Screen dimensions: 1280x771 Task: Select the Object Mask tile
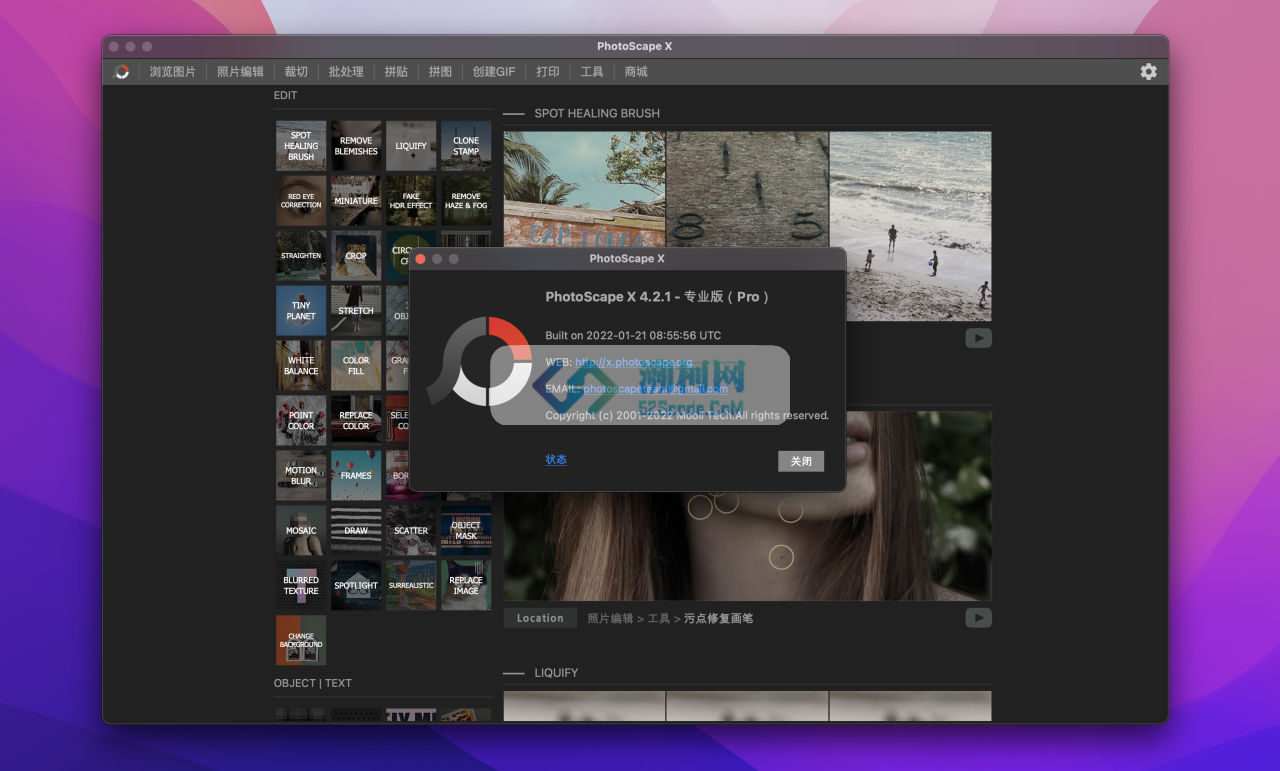(466, 531)
